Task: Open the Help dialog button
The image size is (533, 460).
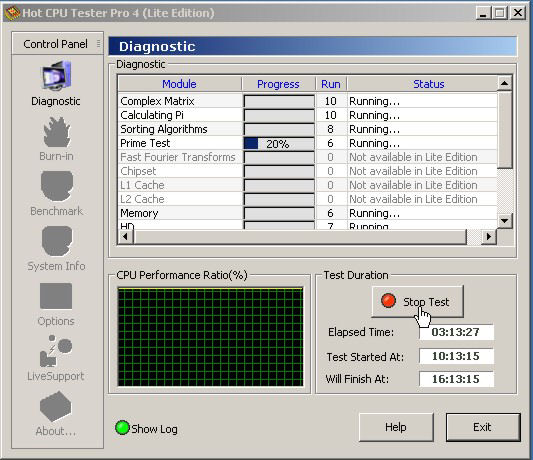Action: tap(396, 427)
